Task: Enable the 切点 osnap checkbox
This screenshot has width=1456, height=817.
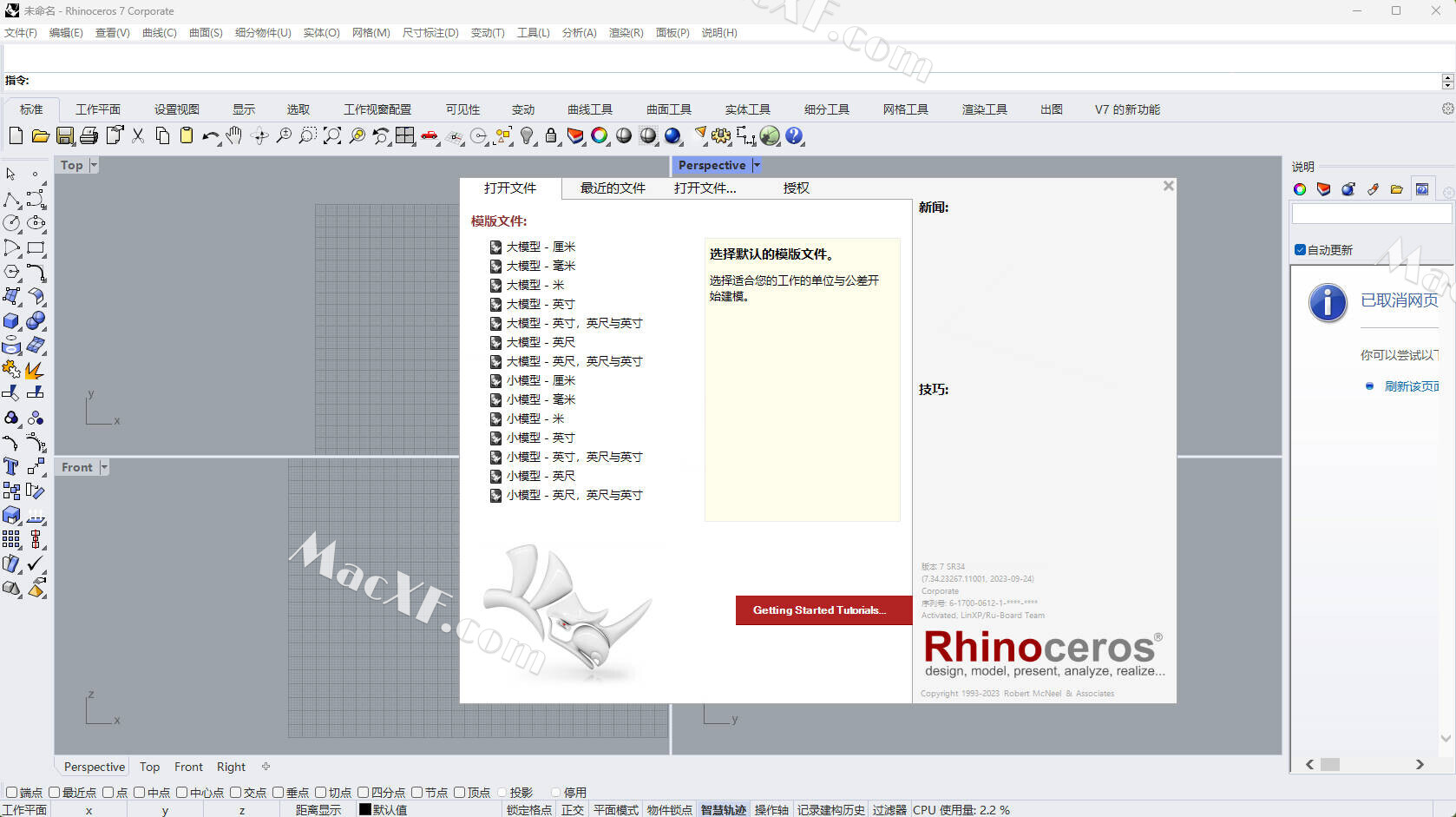Action: pos(321,792)
